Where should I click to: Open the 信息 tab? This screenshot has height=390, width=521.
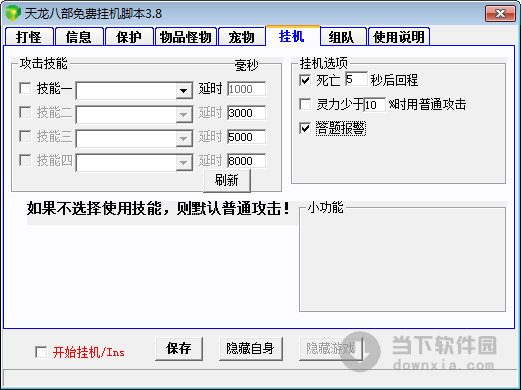(x=79, y=37)
